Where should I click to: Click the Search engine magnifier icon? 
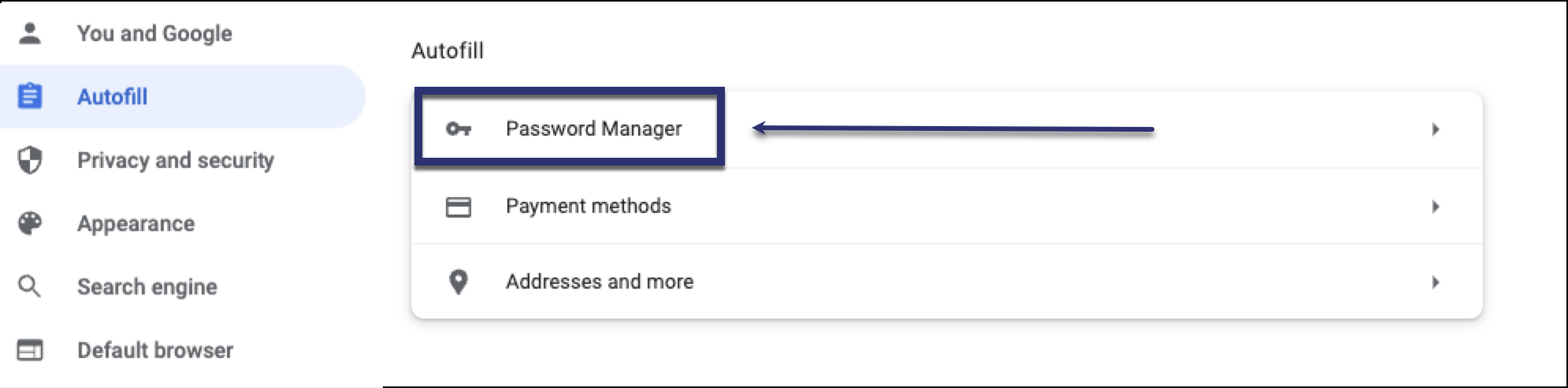point(30,286)
